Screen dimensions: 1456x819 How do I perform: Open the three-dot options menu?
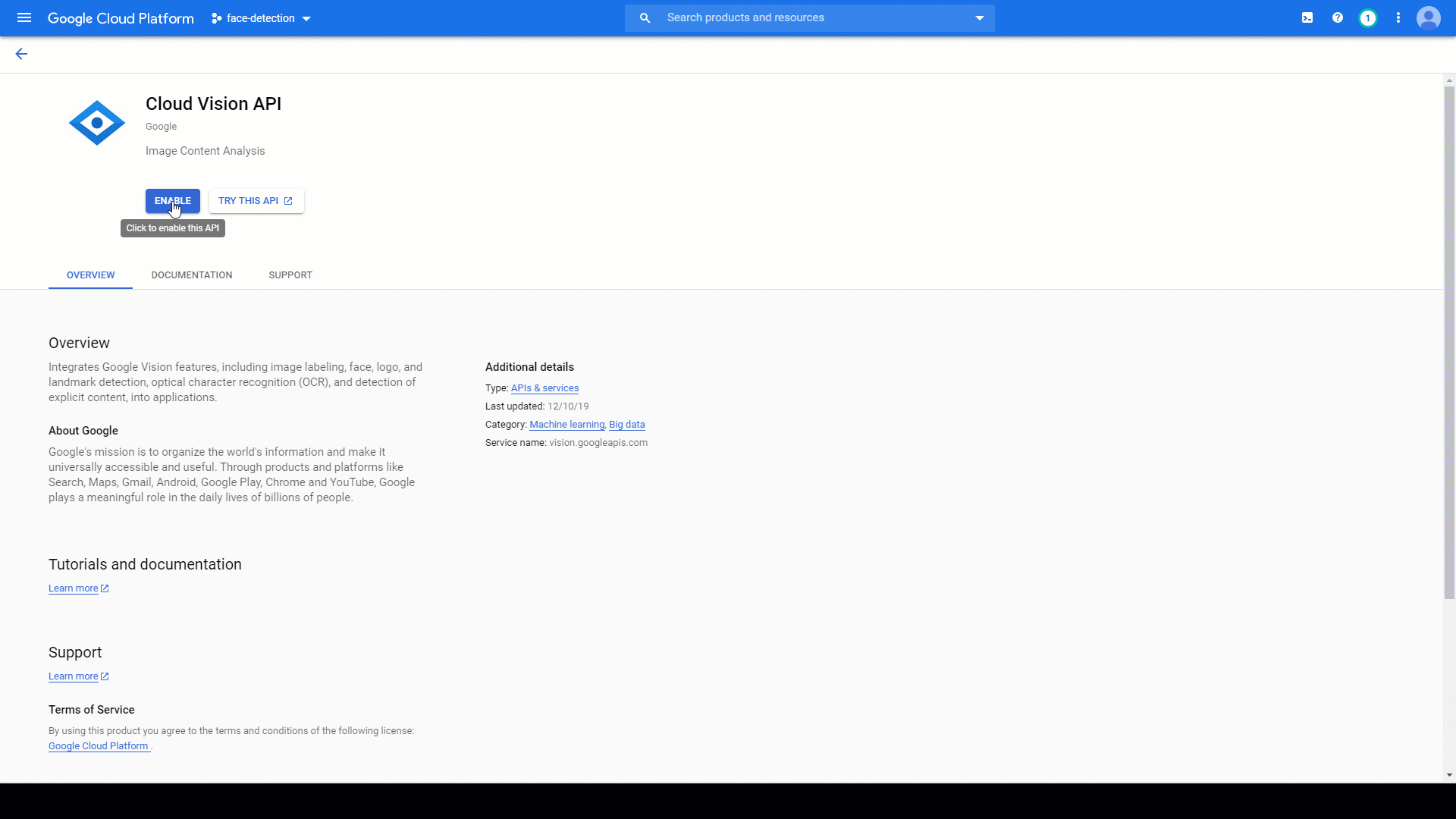[x=1398, y=17]
